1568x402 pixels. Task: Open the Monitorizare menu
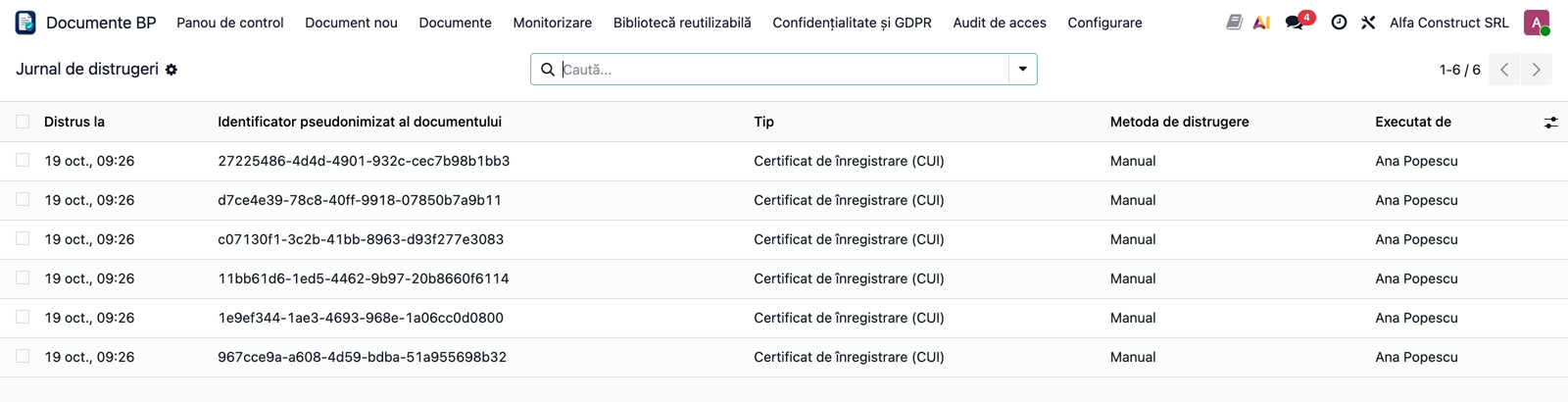point(553,23)
